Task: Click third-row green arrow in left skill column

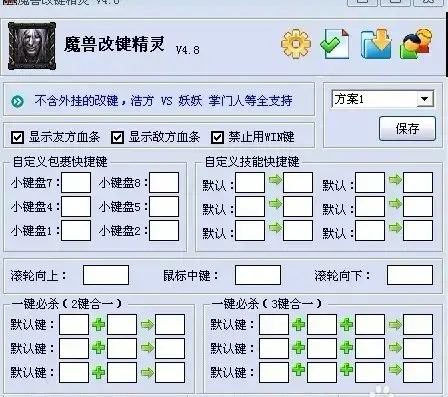Action: pos(275,228)
